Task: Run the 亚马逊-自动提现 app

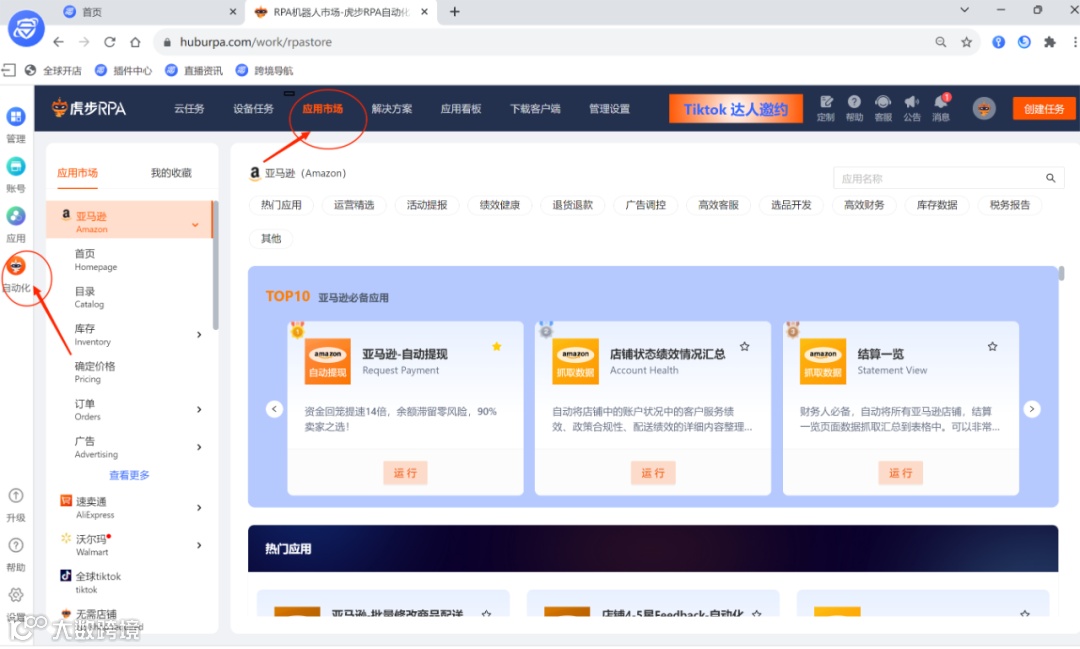Action: point(405,473)
